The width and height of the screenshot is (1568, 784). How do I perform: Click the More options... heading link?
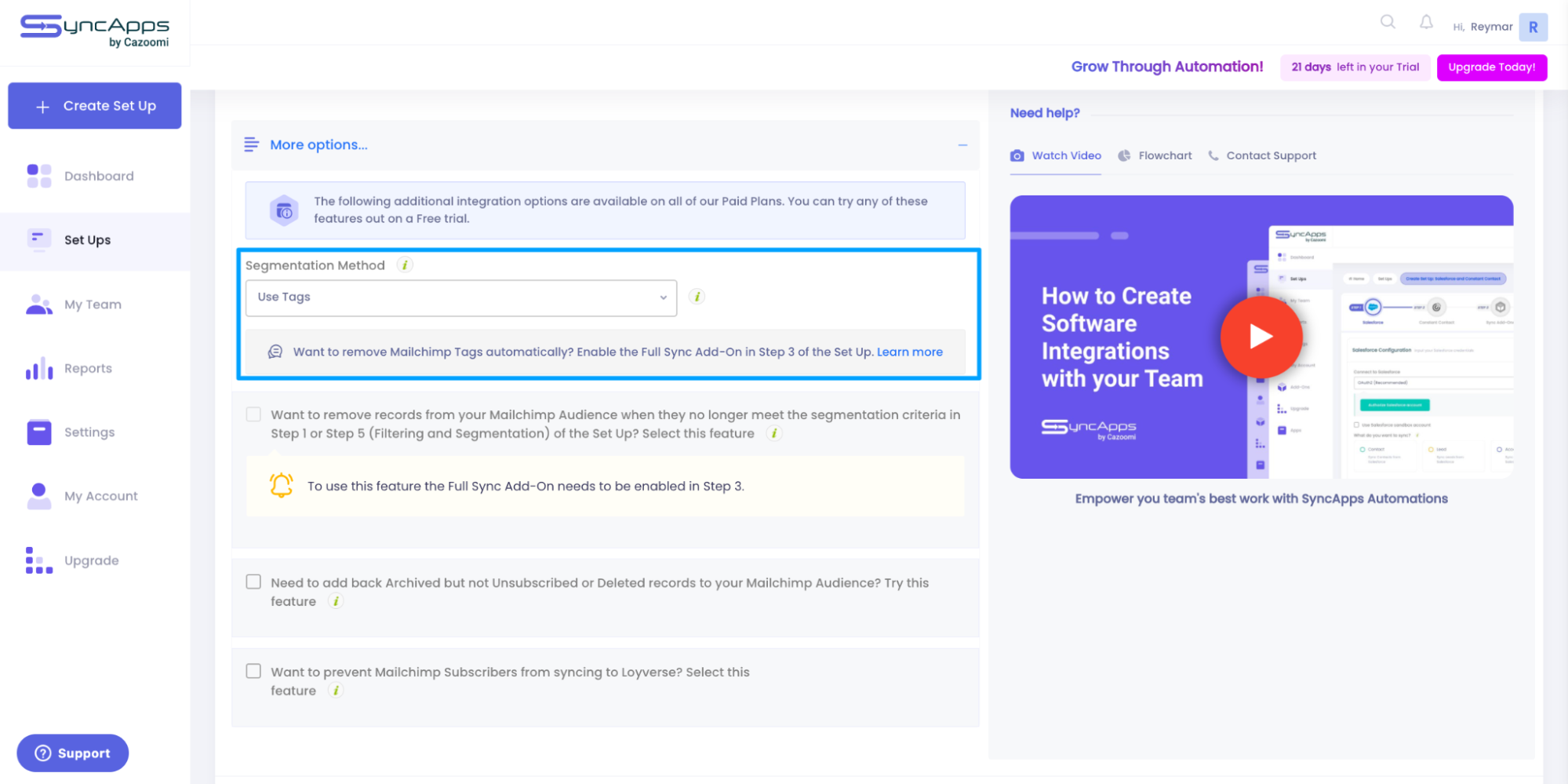point(318,145)
